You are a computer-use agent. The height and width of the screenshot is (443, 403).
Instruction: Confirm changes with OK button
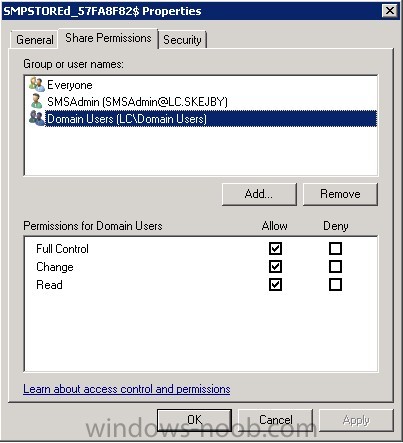[x=194, y=420]
